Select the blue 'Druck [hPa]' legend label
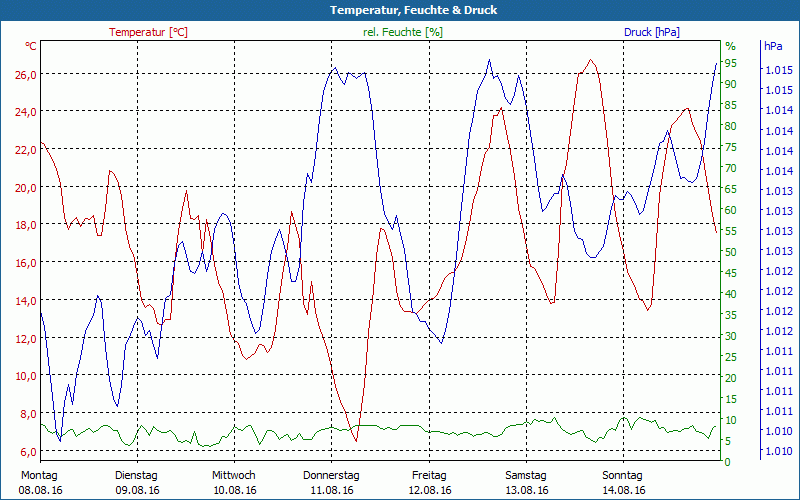This screenshot has width=800, height=500. pyautogui.click(x=651, y=32)
